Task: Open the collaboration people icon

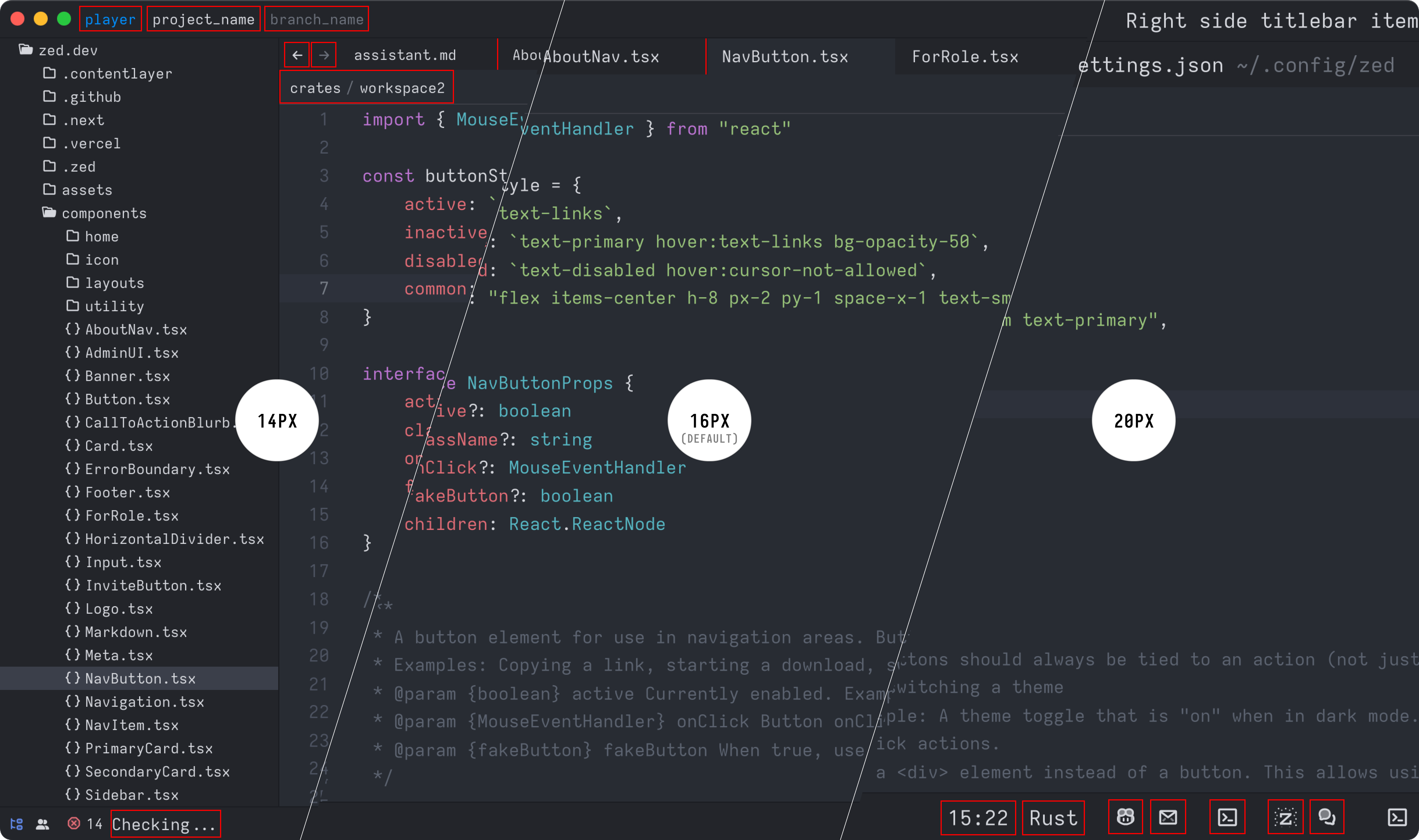Action: [x=42, y=824]
